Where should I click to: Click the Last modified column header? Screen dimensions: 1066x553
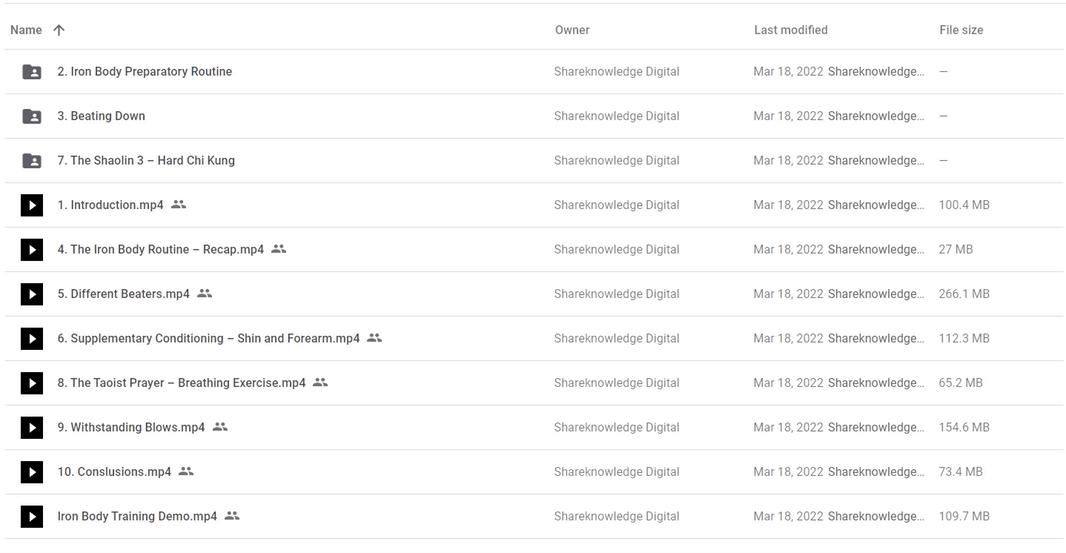point(791,30)
